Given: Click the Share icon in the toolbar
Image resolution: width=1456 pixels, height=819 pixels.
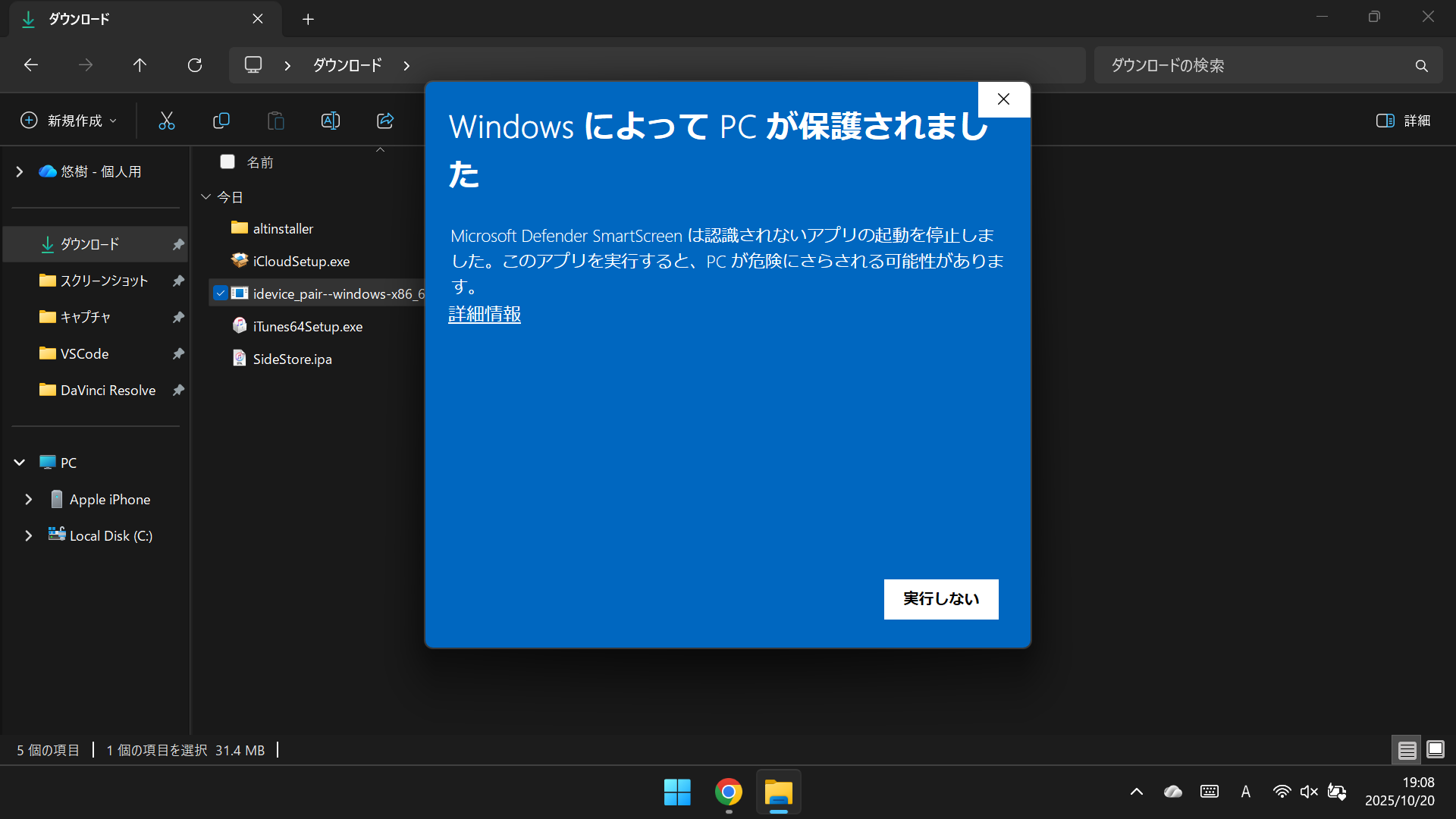Looking at the screenshot, I should click(x=385, y=121).
